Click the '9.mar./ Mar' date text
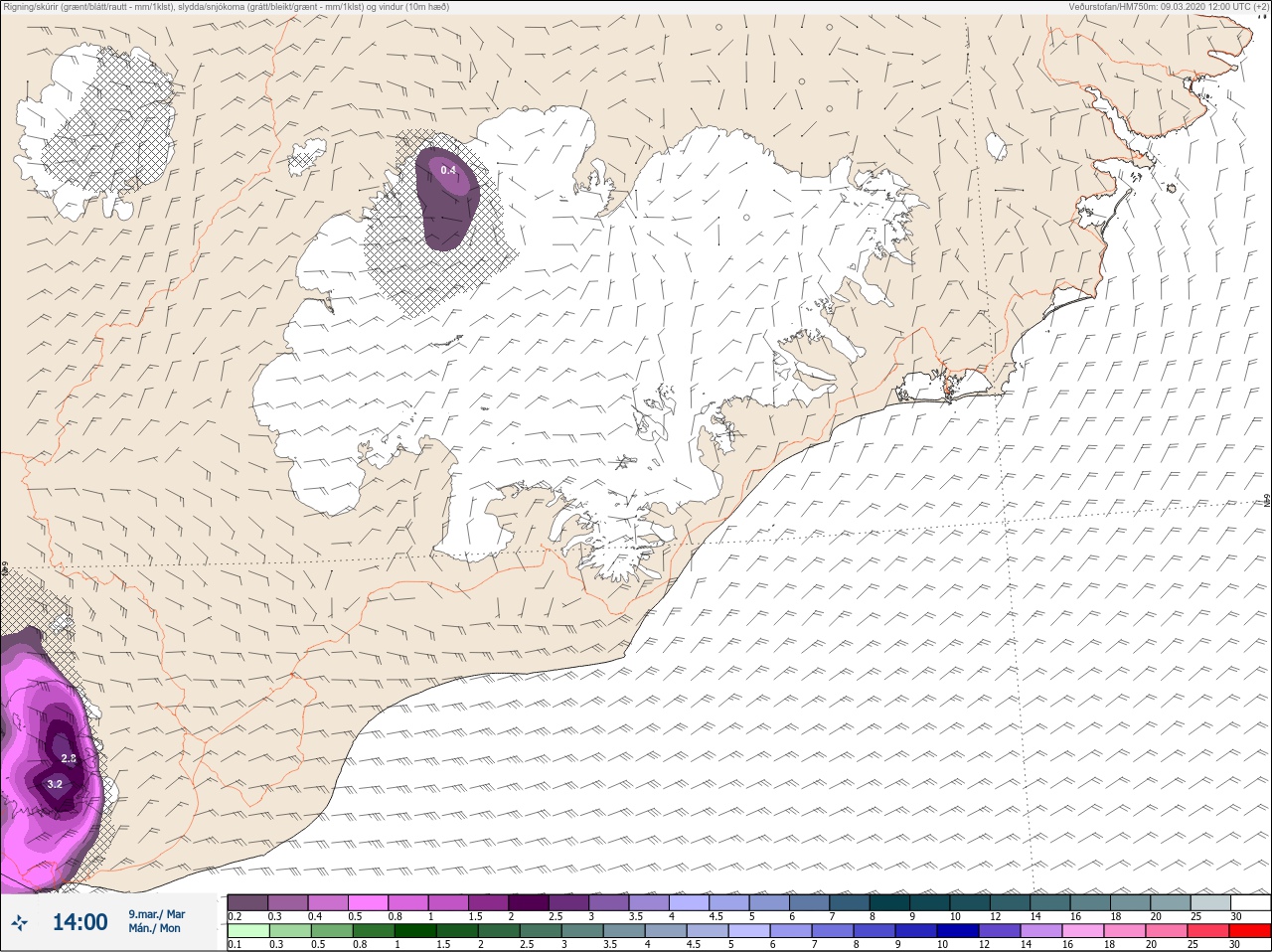The image size is (1272, 952). click(x=157, y=914)
